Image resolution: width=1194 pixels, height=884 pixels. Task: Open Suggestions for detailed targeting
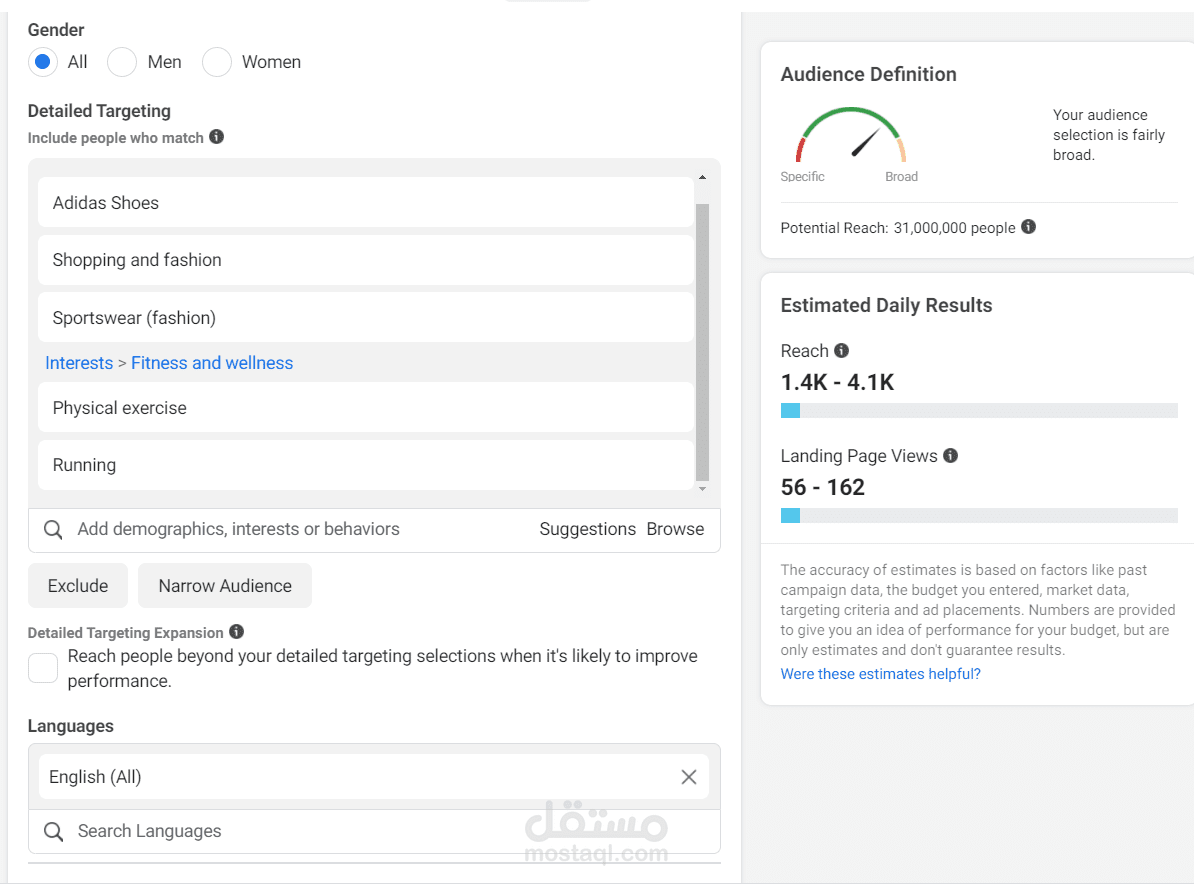587,529
